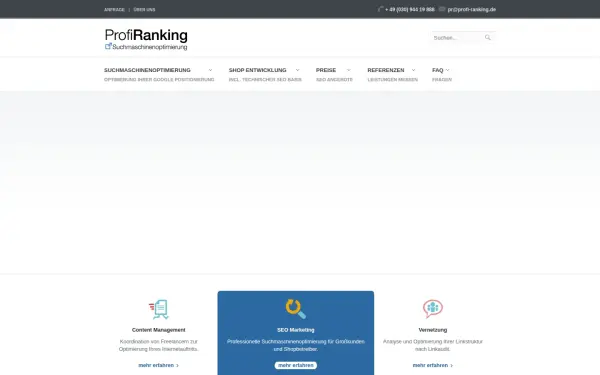Expand the Shop Entwicklung menu chevron

click(298, 70)
